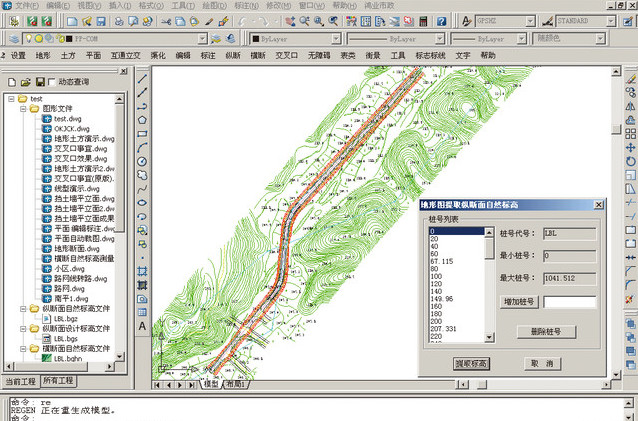Collapse the test root folder node

click(11, 99)
